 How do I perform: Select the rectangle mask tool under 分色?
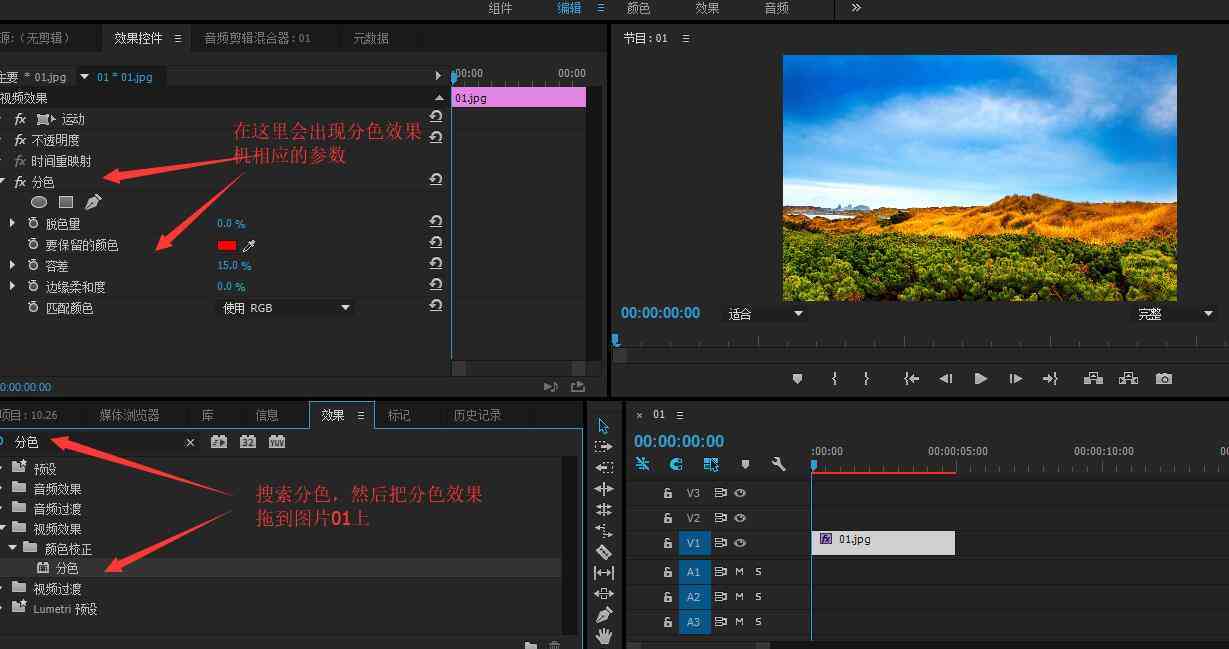pos(66,202)
